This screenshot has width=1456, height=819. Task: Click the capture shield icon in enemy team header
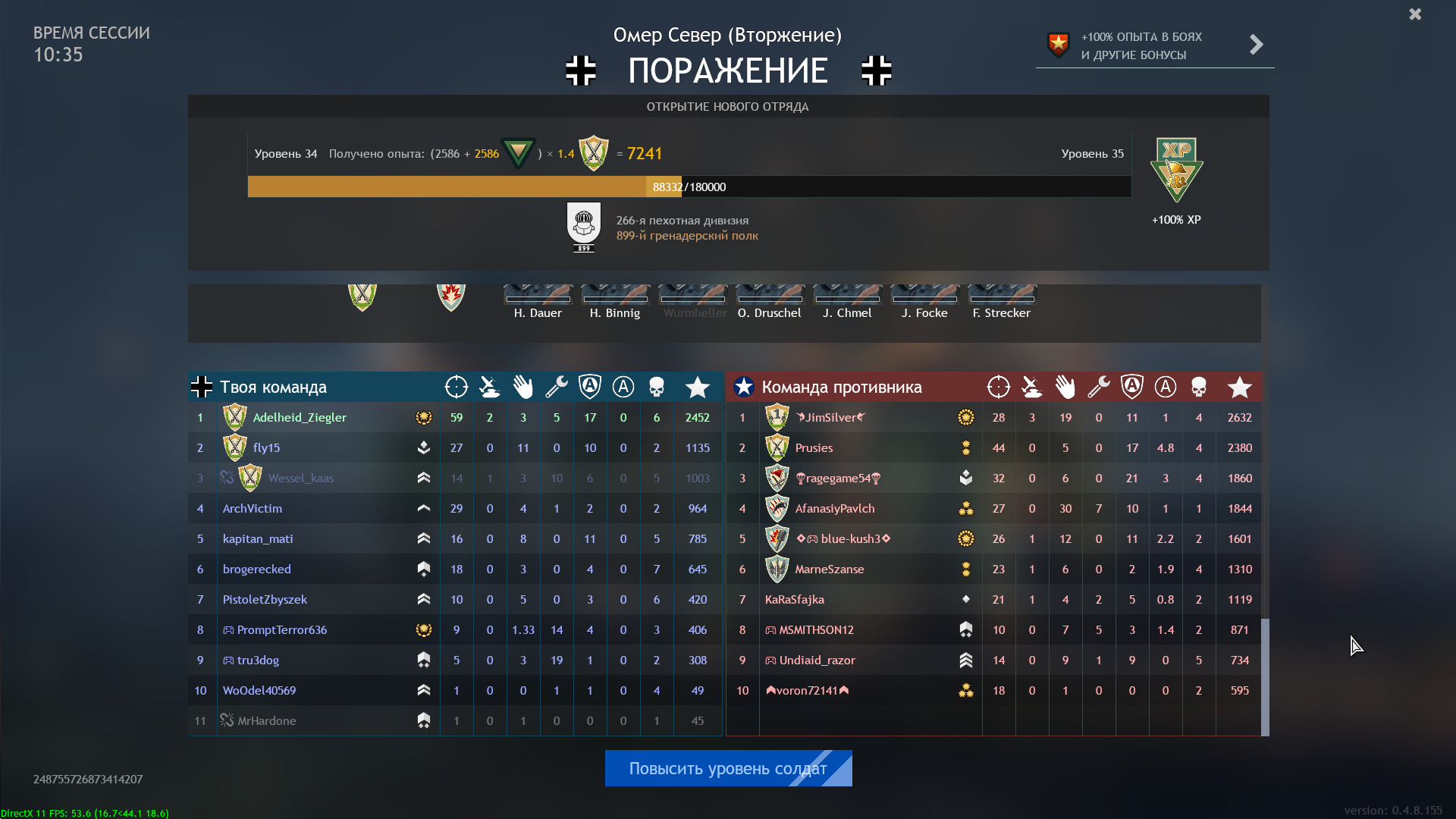tap(1132, 388)
